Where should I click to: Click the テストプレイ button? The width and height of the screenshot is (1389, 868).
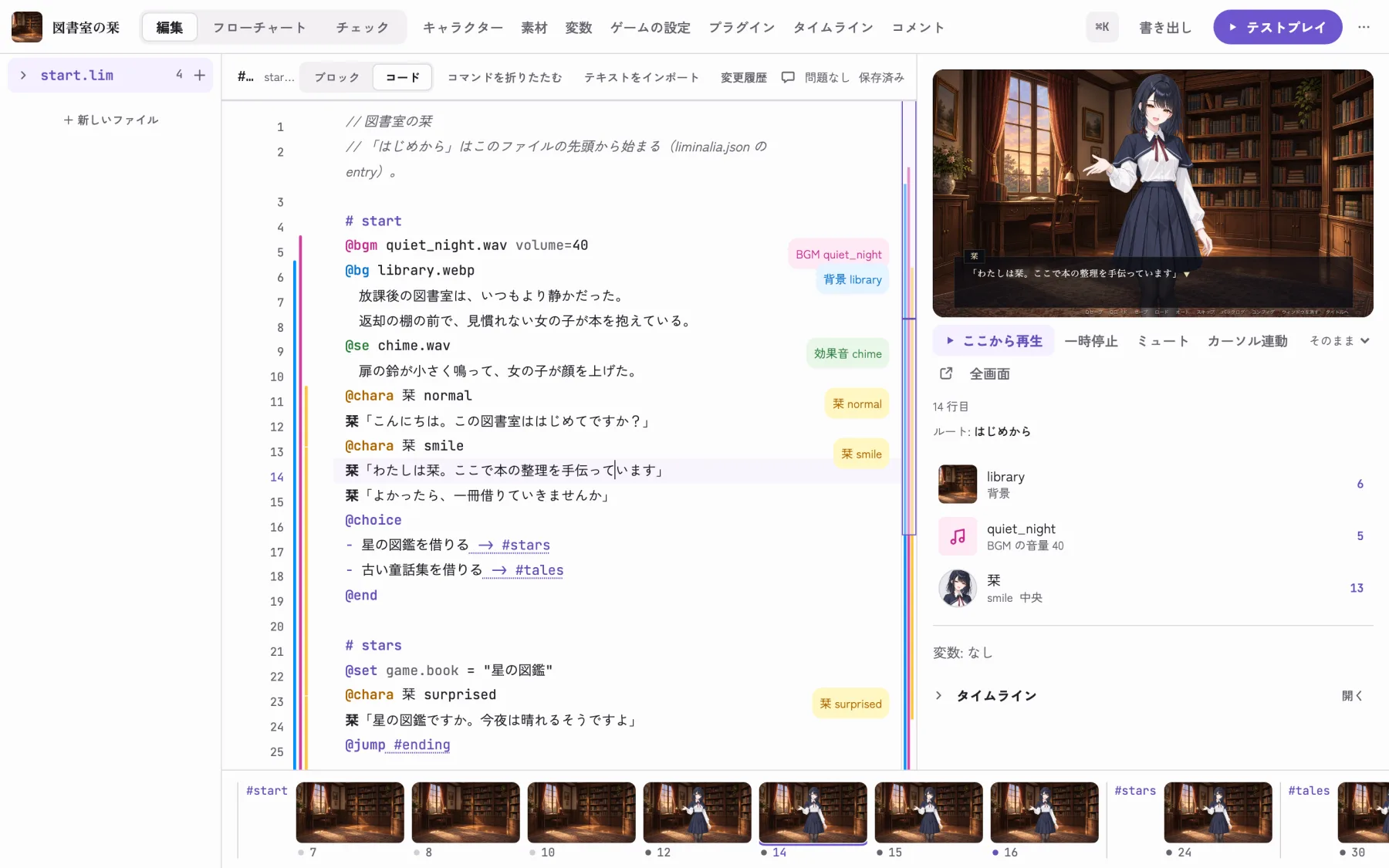coord(1278,27)
